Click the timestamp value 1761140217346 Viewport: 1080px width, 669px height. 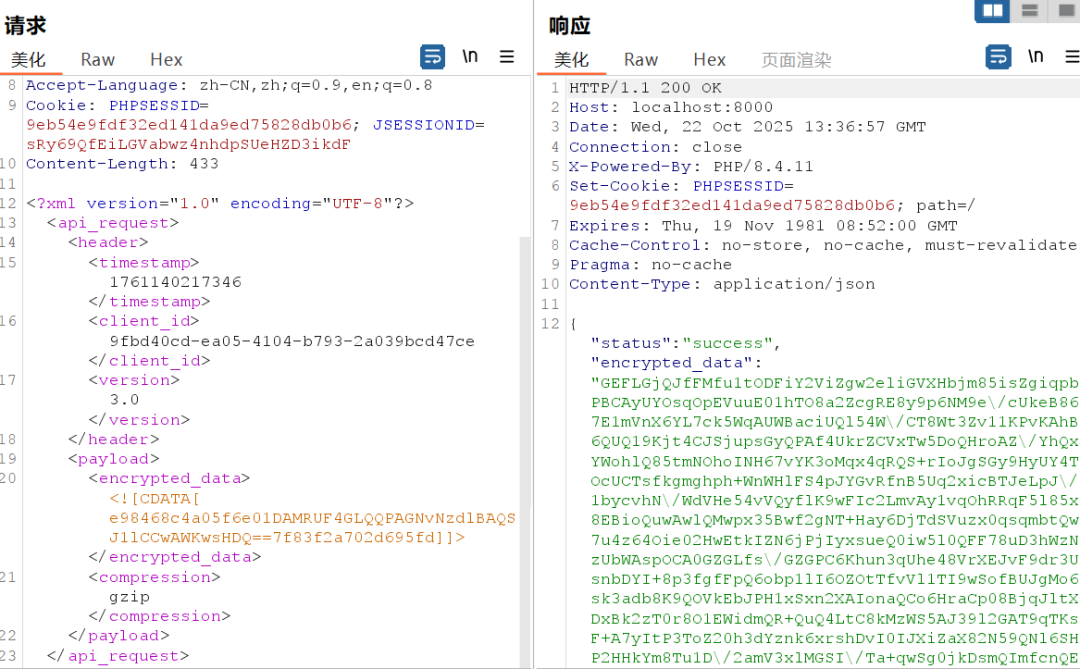176,282
